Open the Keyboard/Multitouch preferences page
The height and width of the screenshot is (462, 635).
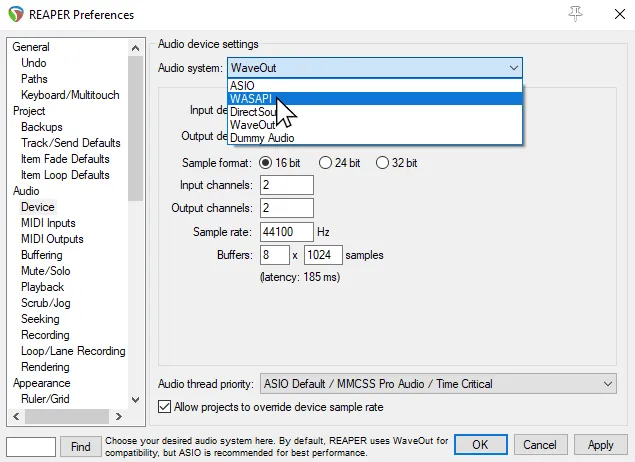tap(70, 95)
